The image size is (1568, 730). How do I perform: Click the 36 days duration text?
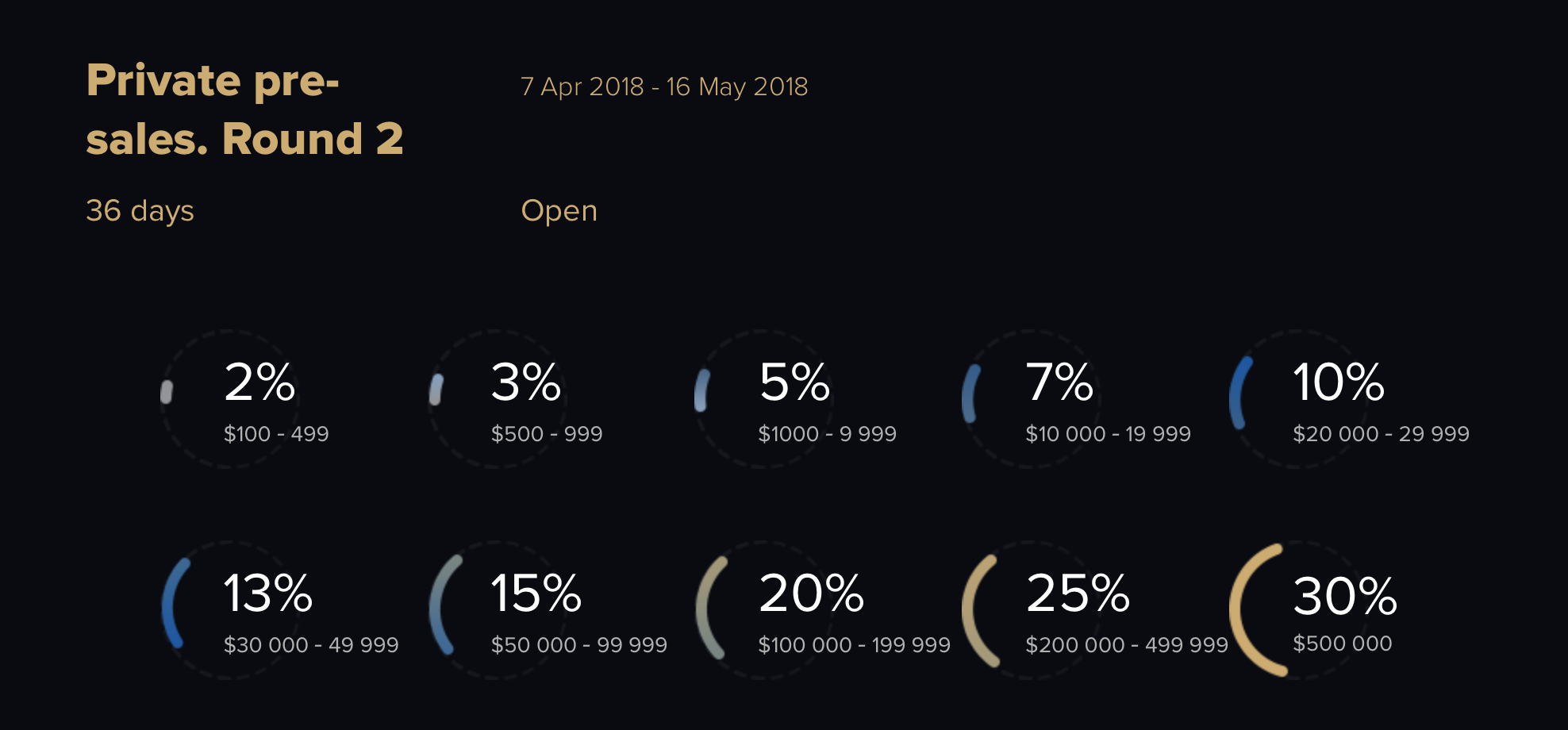pos(140,212)
